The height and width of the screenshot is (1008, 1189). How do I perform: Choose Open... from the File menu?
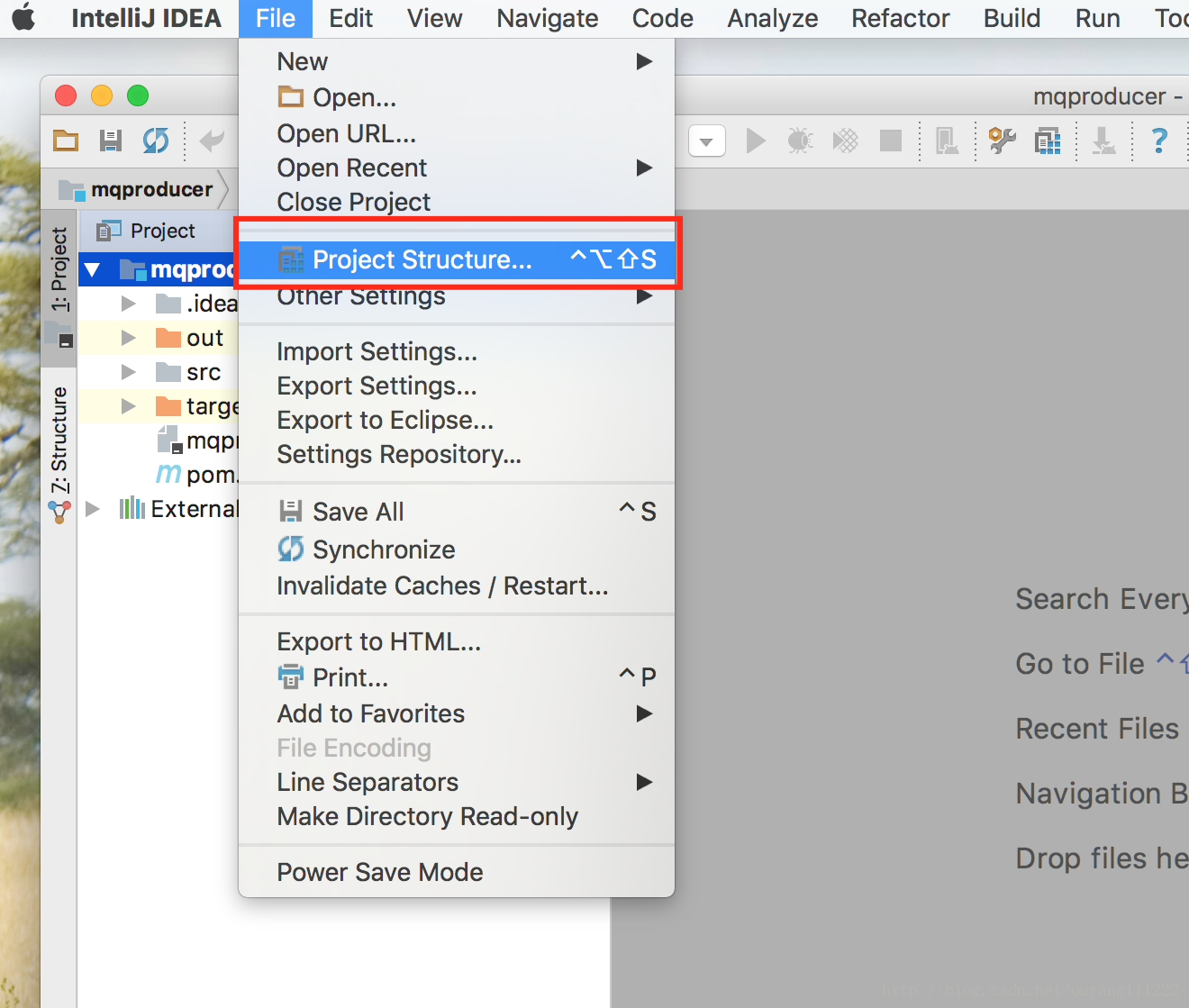[457, 97]
